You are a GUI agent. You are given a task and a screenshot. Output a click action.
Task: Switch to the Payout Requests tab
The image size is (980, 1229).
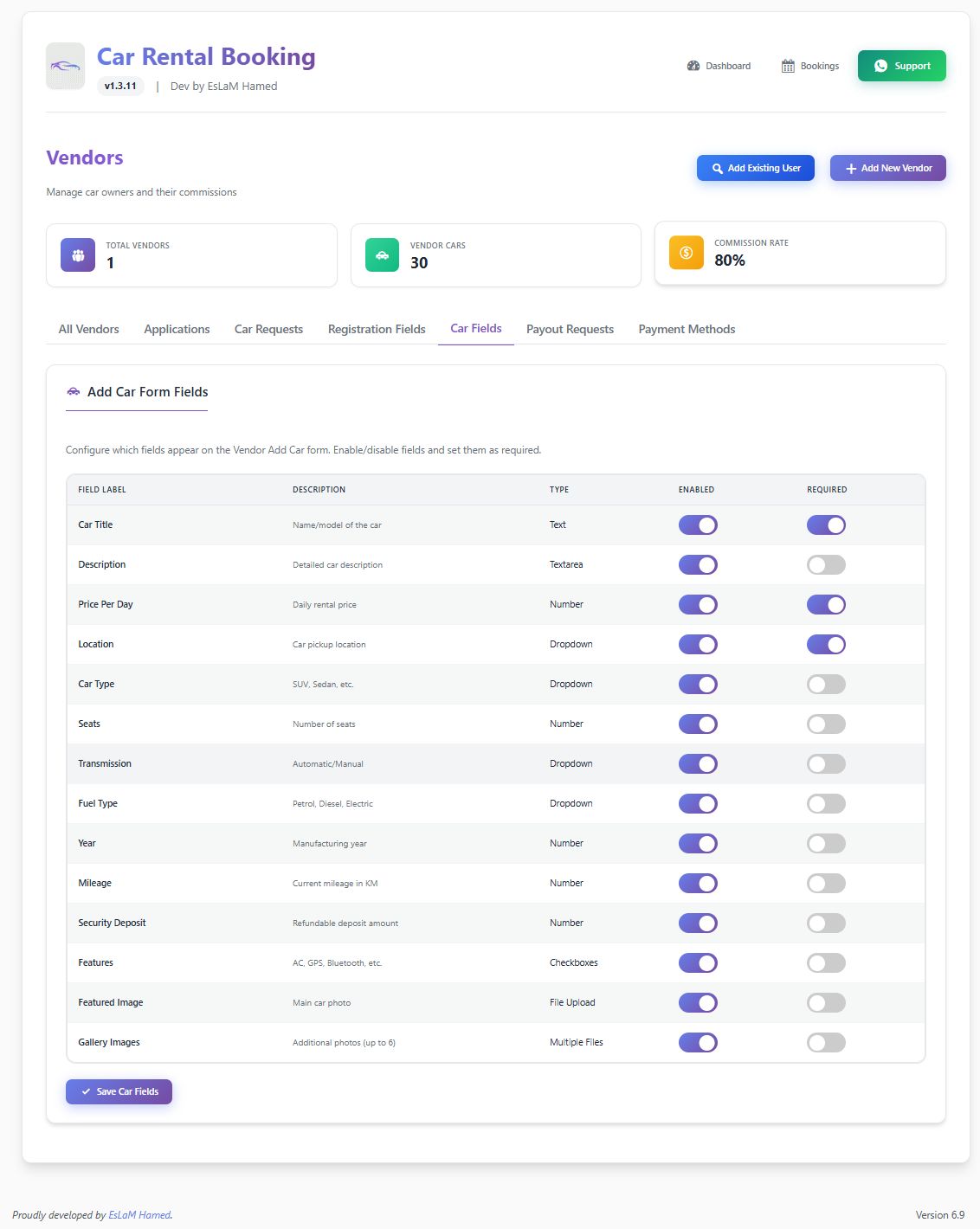coord(570,329)
